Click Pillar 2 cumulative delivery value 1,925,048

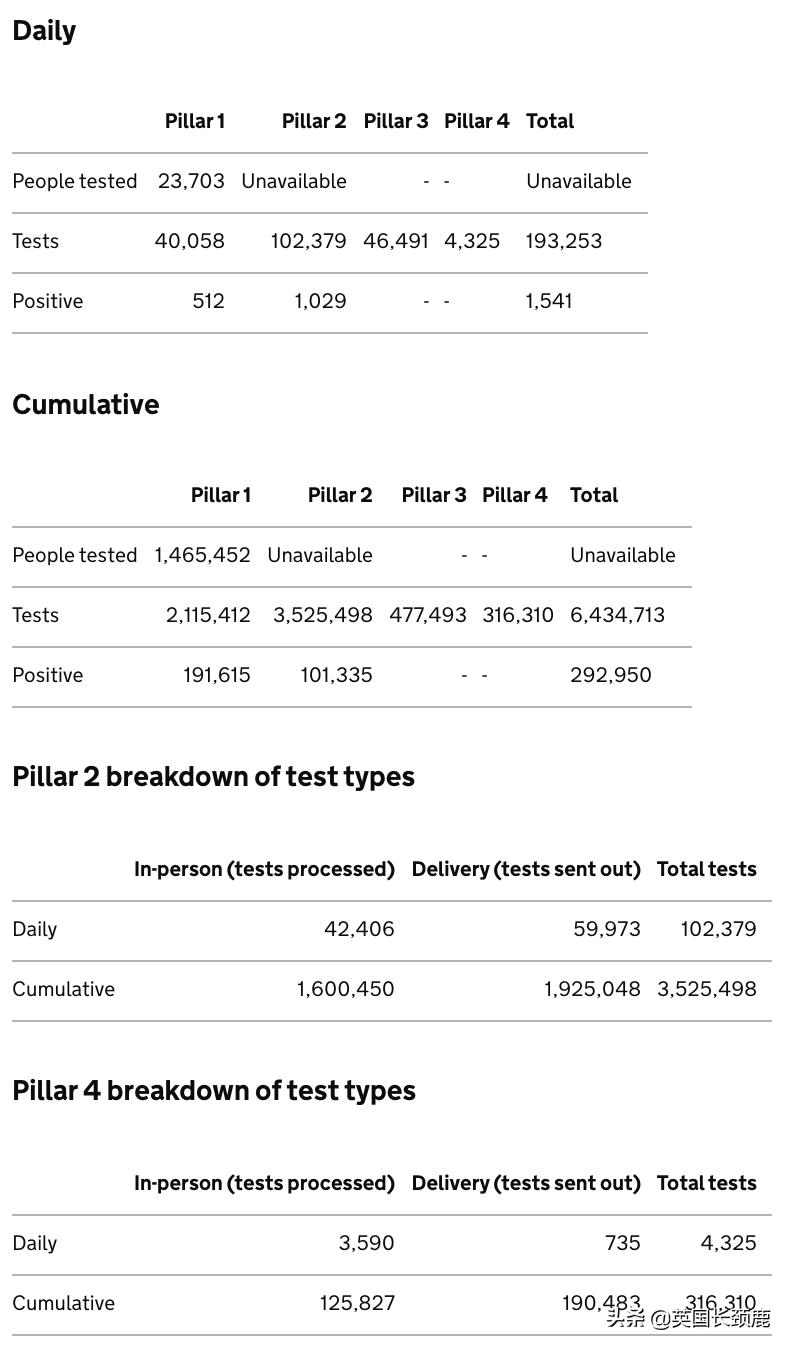tap(592, 989)
